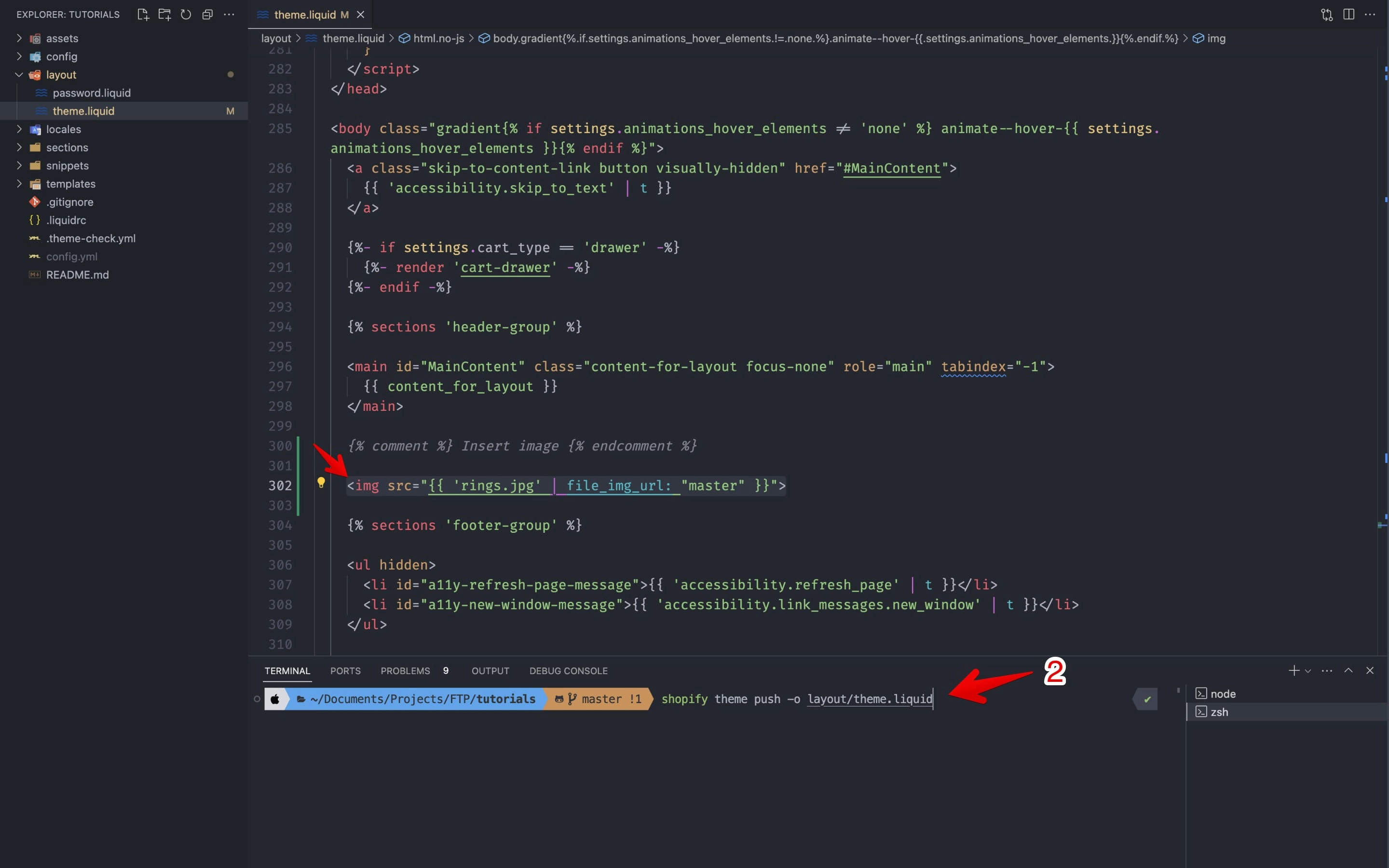Switch to the DEBUG CONSOLE tab

(x=568, y=670)
